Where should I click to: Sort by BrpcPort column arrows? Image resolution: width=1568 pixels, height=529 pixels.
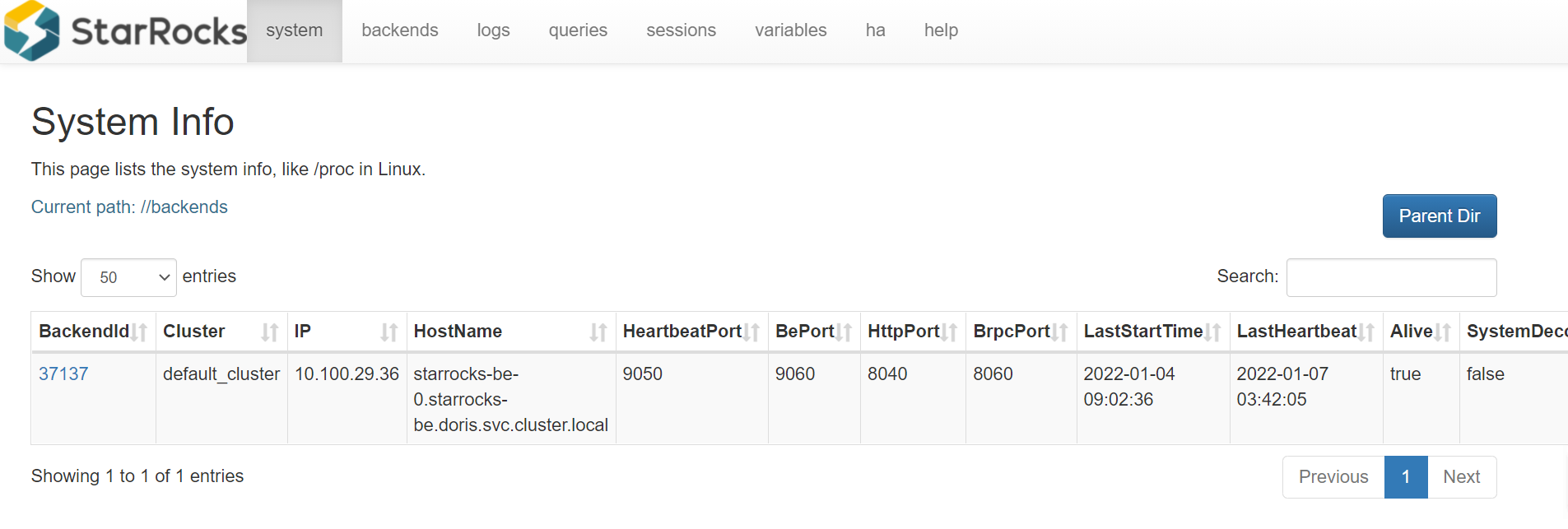[x=1059, y=332]
